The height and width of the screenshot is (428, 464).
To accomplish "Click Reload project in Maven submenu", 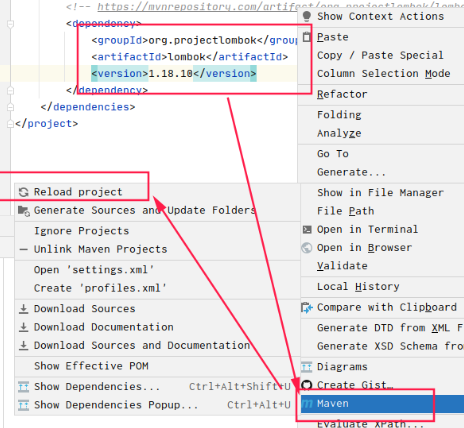I will 157,192.
